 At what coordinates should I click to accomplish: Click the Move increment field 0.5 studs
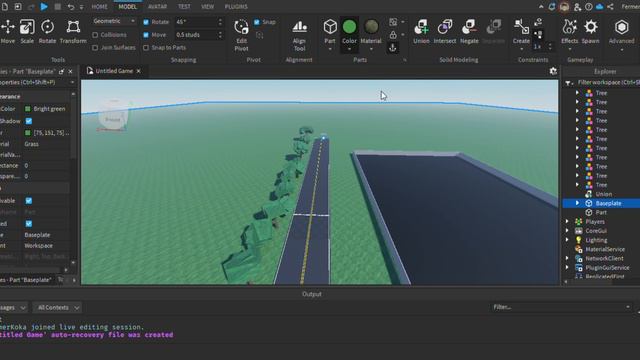(x=196, y=35)
